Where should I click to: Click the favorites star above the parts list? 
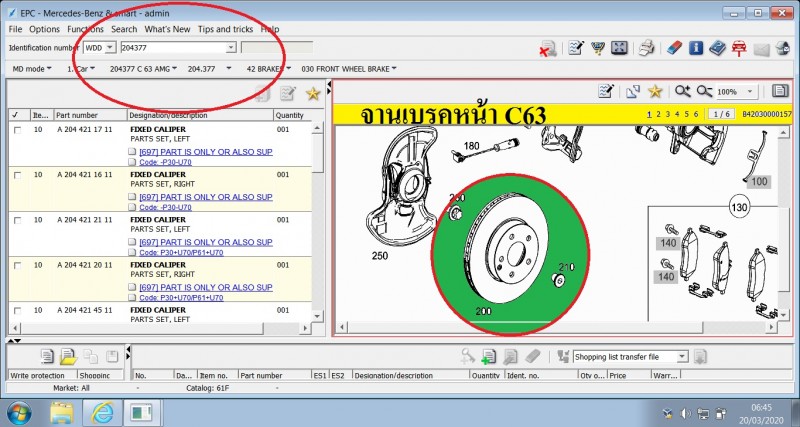click(312, 93)
